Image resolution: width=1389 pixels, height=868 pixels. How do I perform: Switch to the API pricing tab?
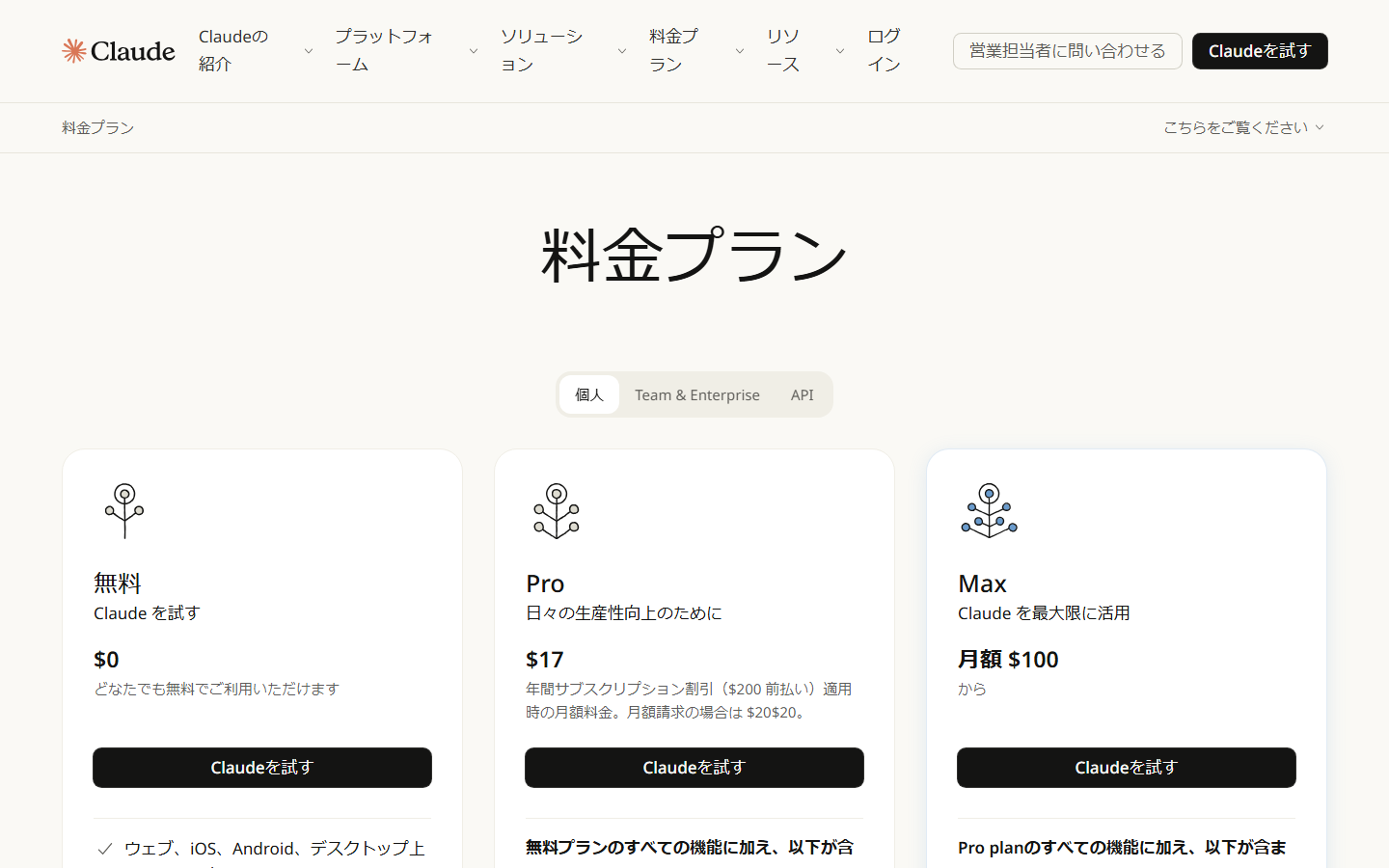click(803, 394)
